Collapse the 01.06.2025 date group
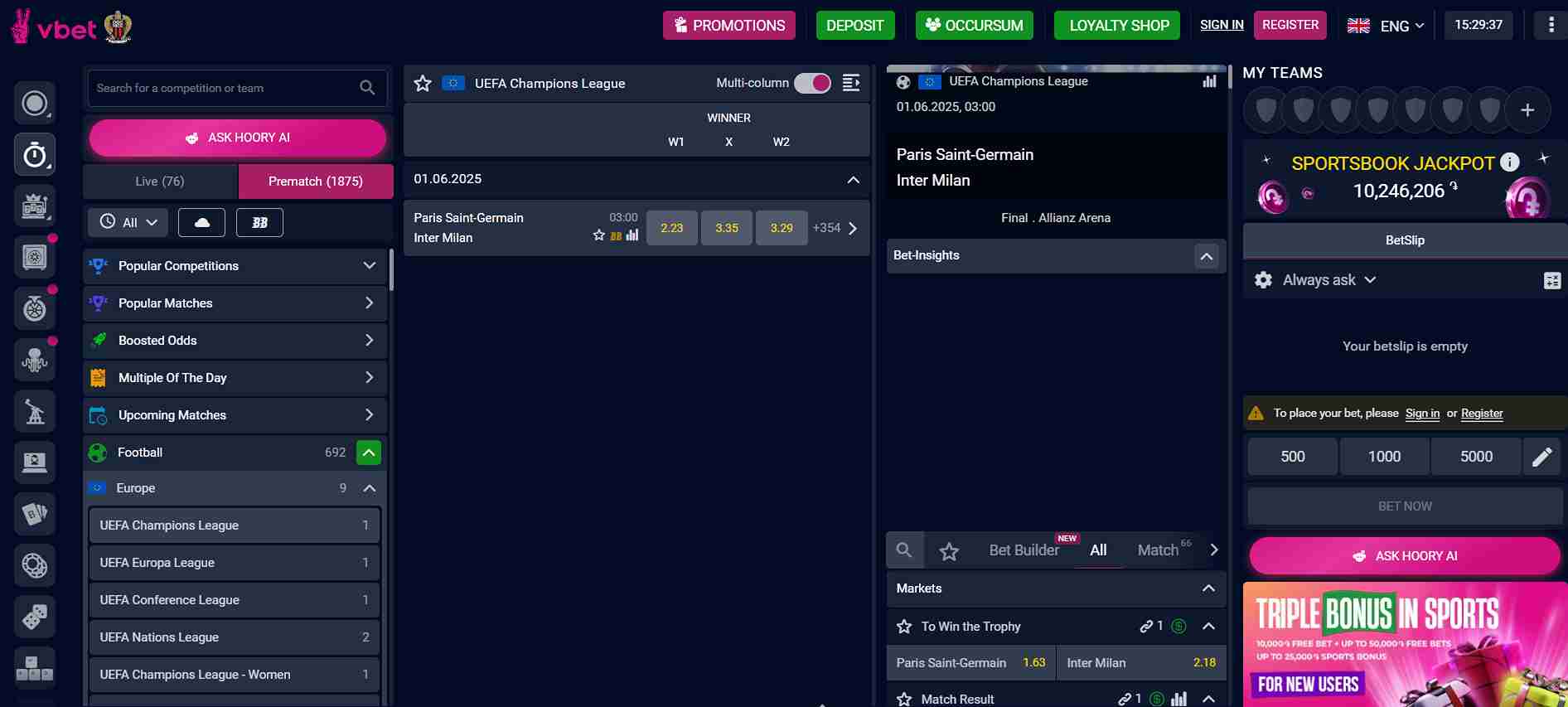 [x=853, y=180]
